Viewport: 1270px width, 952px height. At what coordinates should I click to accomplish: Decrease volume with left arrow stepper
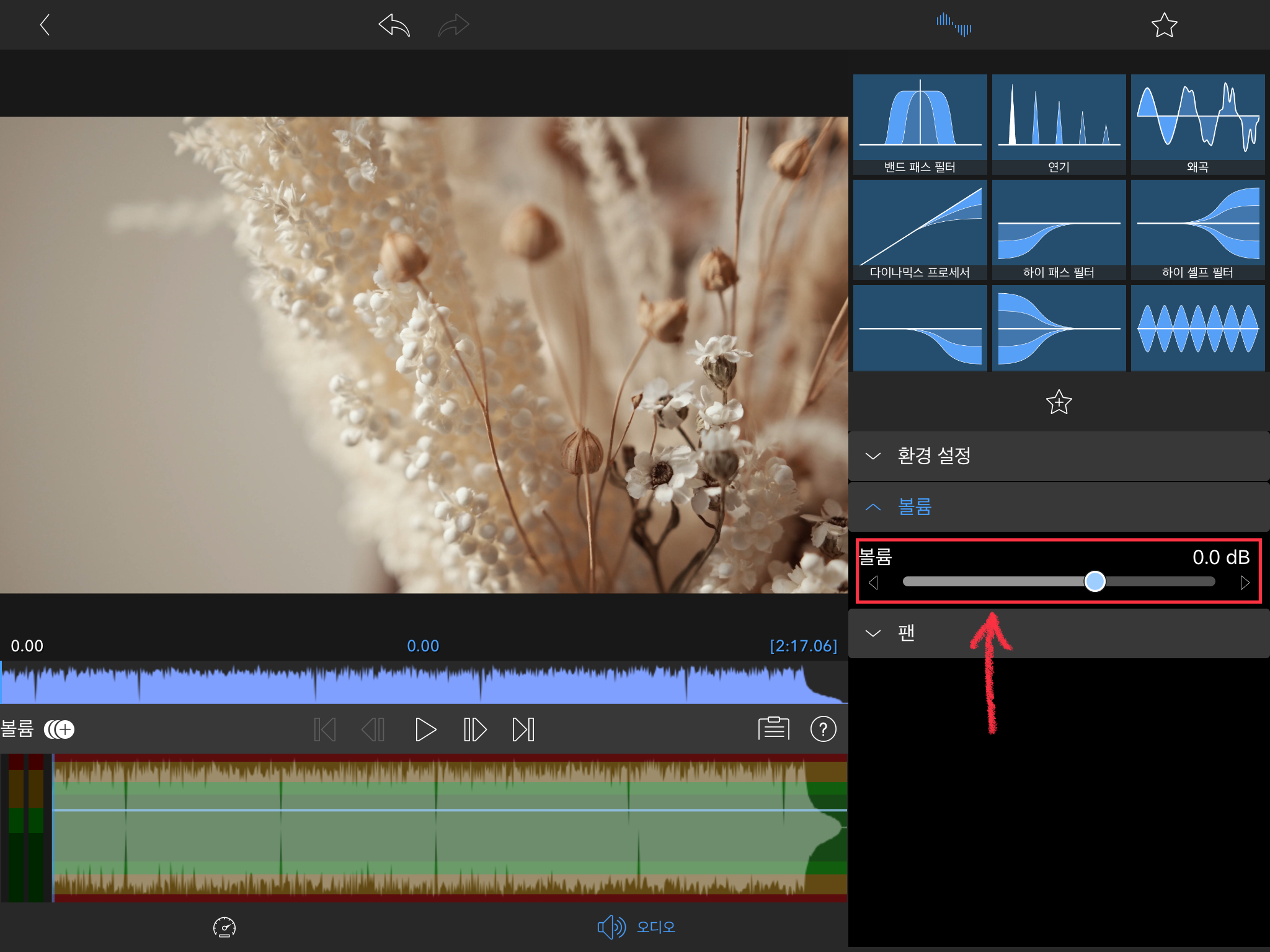tap(873, 583)
